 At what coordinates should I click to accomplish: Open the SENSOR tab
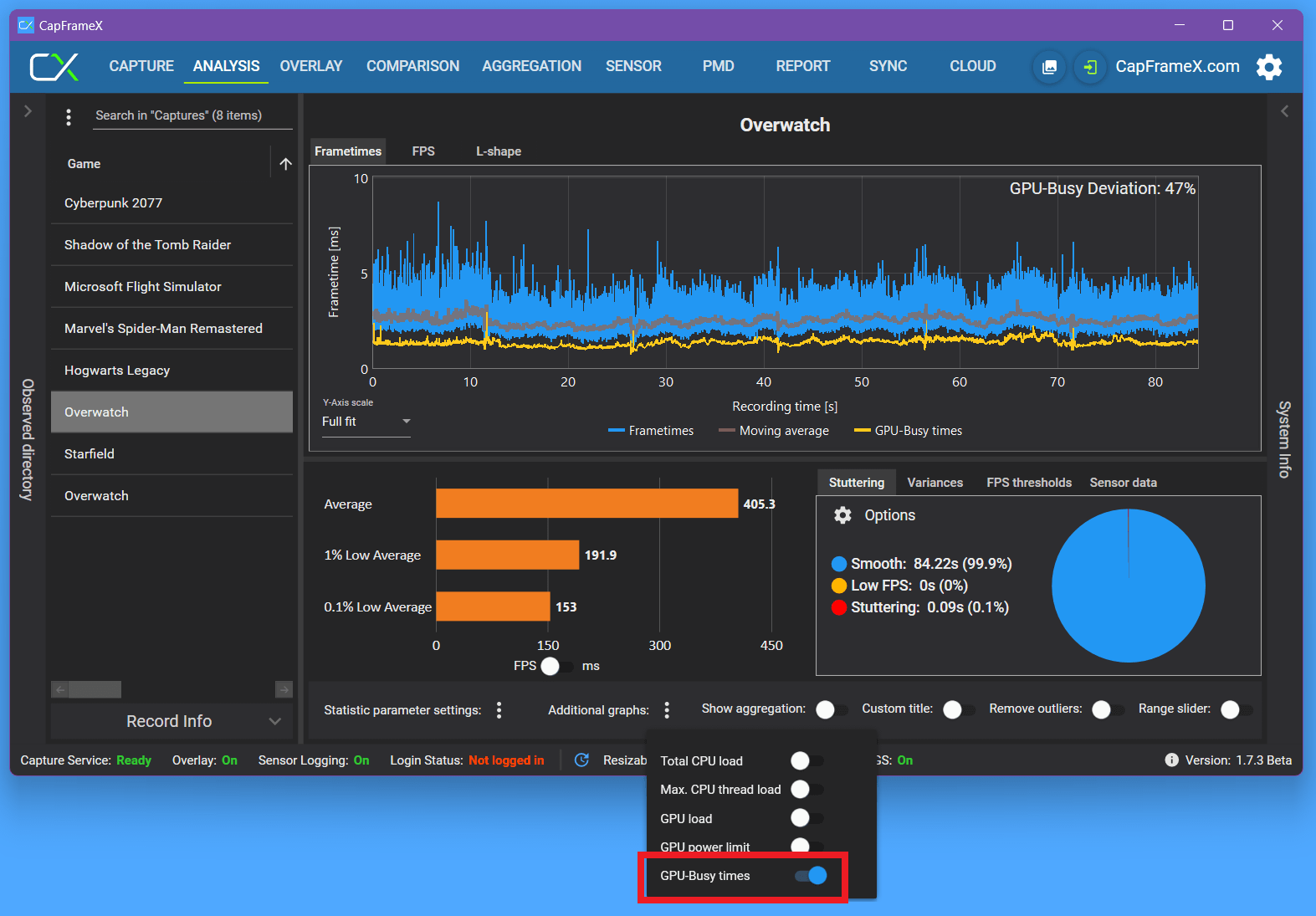[x=633, y=66]
